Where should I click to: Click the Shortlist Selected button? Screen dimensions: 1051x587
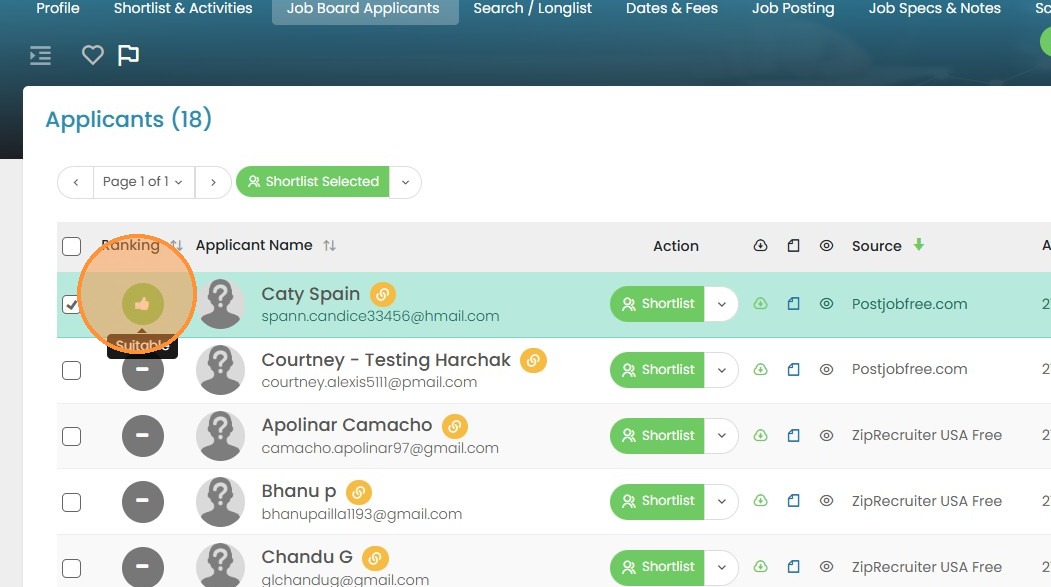(313, 182)
